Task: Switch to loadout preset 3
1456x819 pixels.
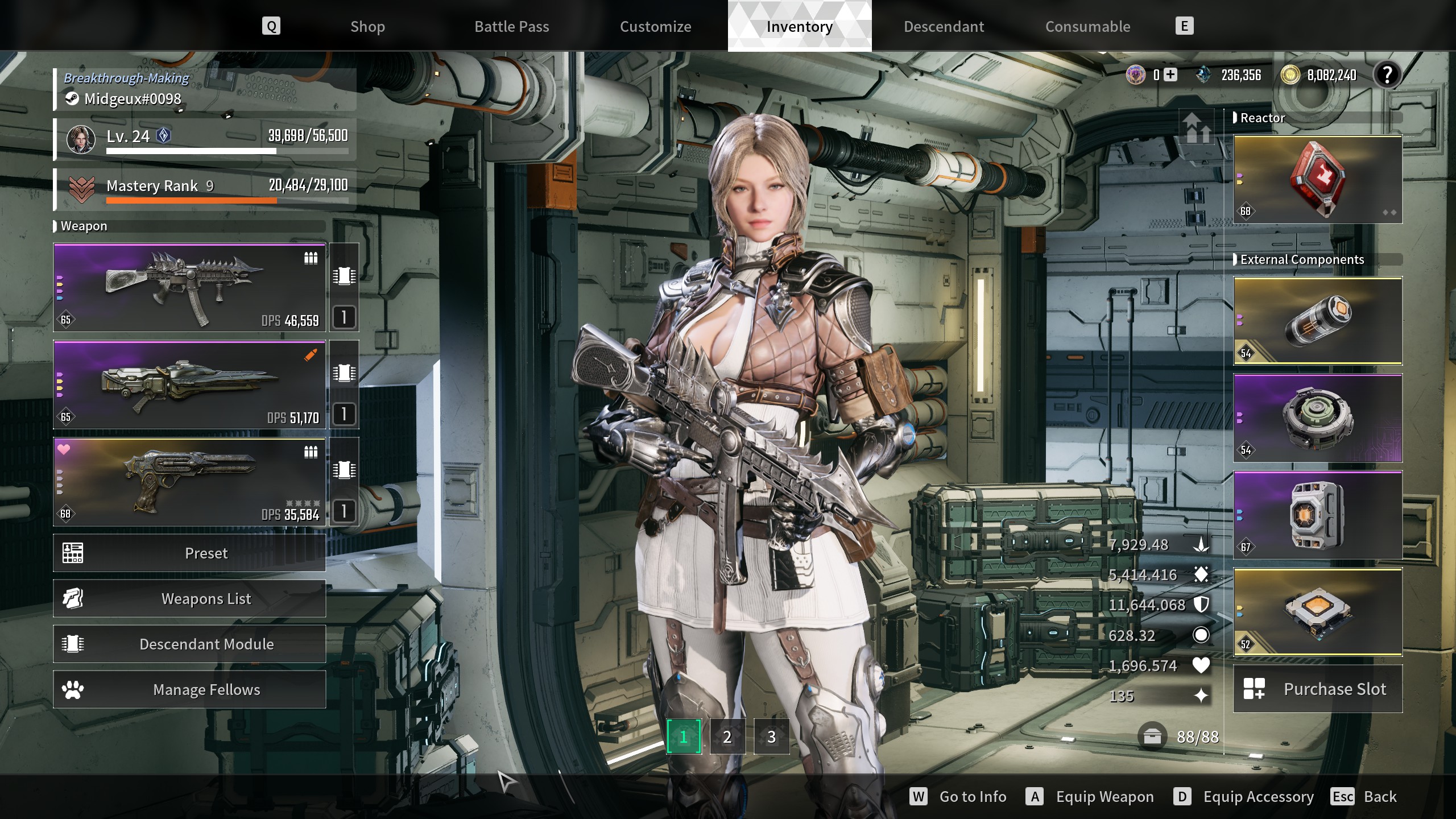Action: pos(772,737)
